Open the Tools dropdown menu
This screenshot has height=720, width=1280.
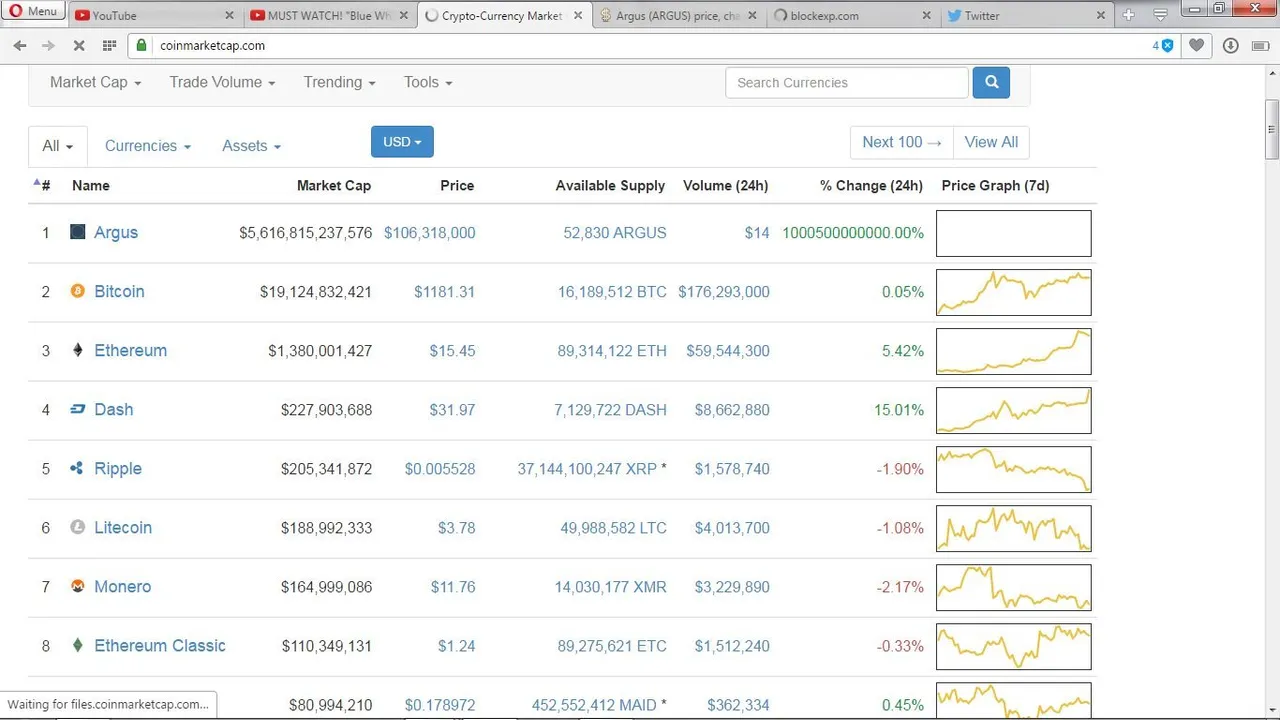(x=428, y=82)
